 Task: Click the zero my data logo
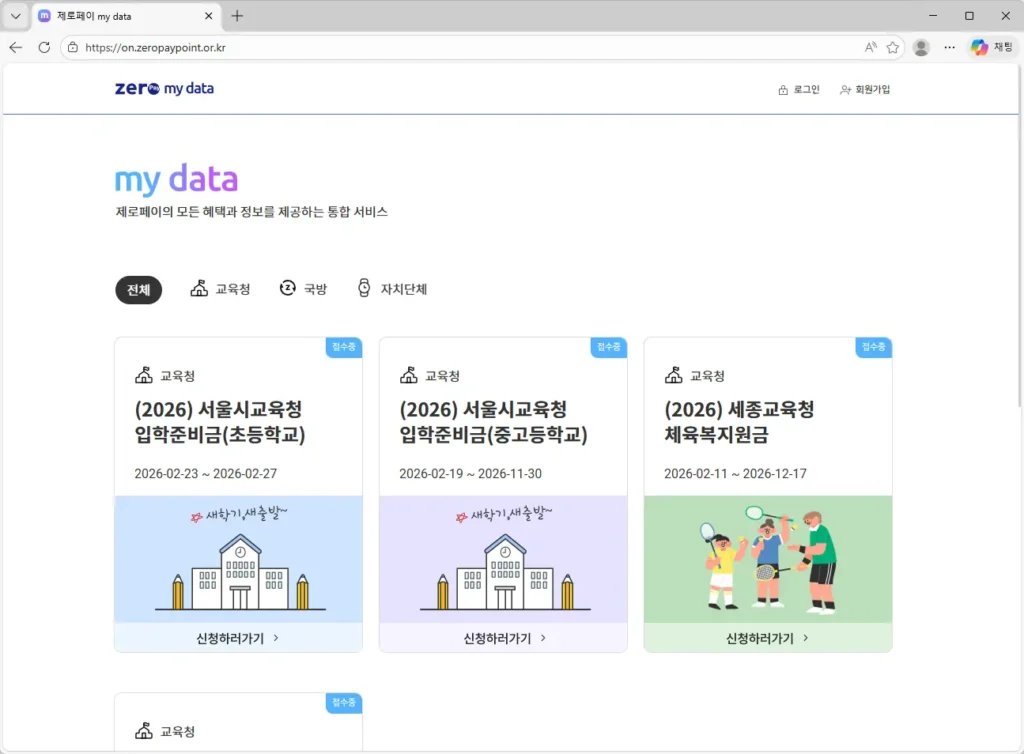(x=163, y=88)
